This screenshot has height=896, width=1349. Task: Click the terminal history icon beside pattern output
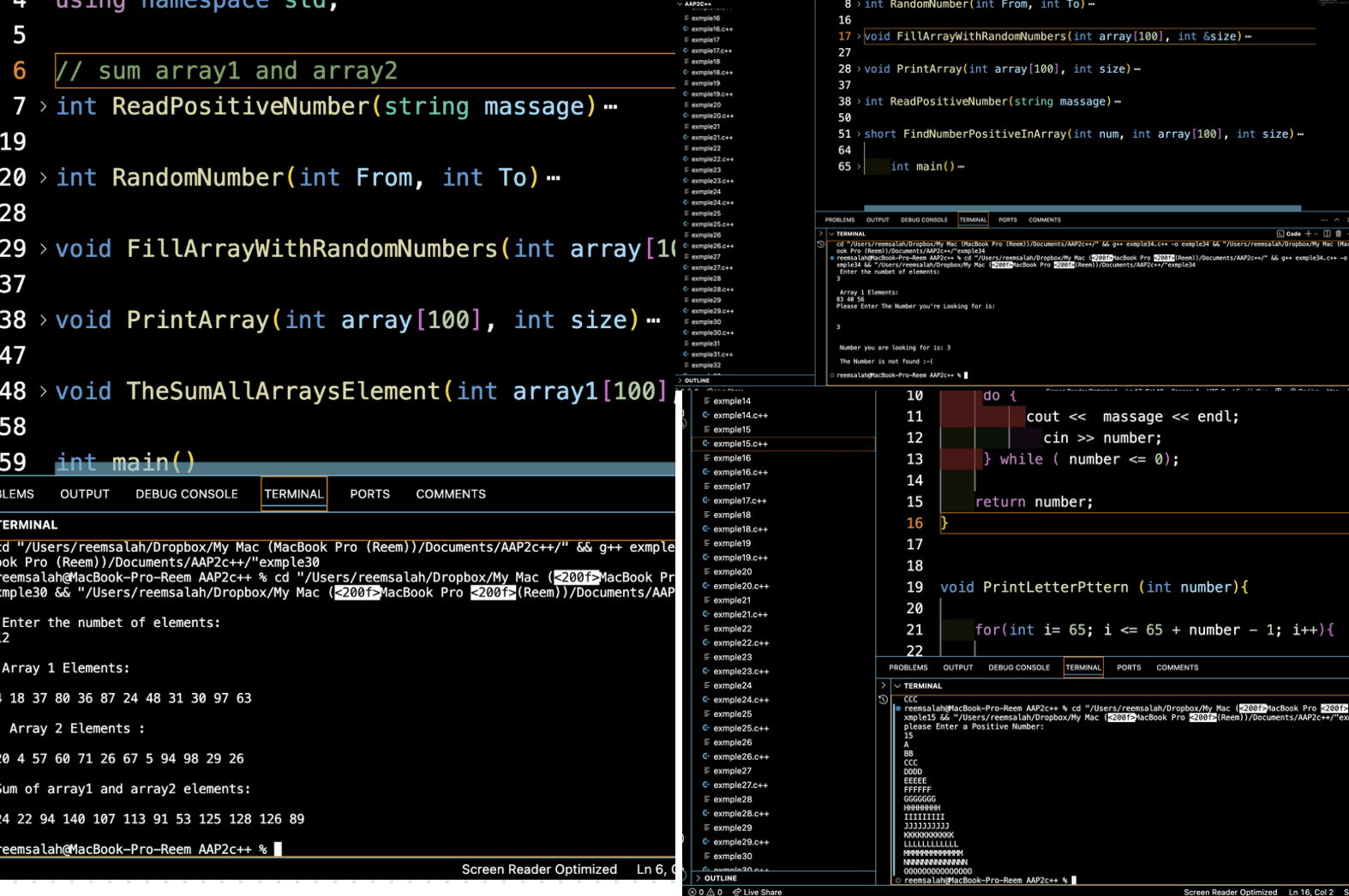pos(884,700)
